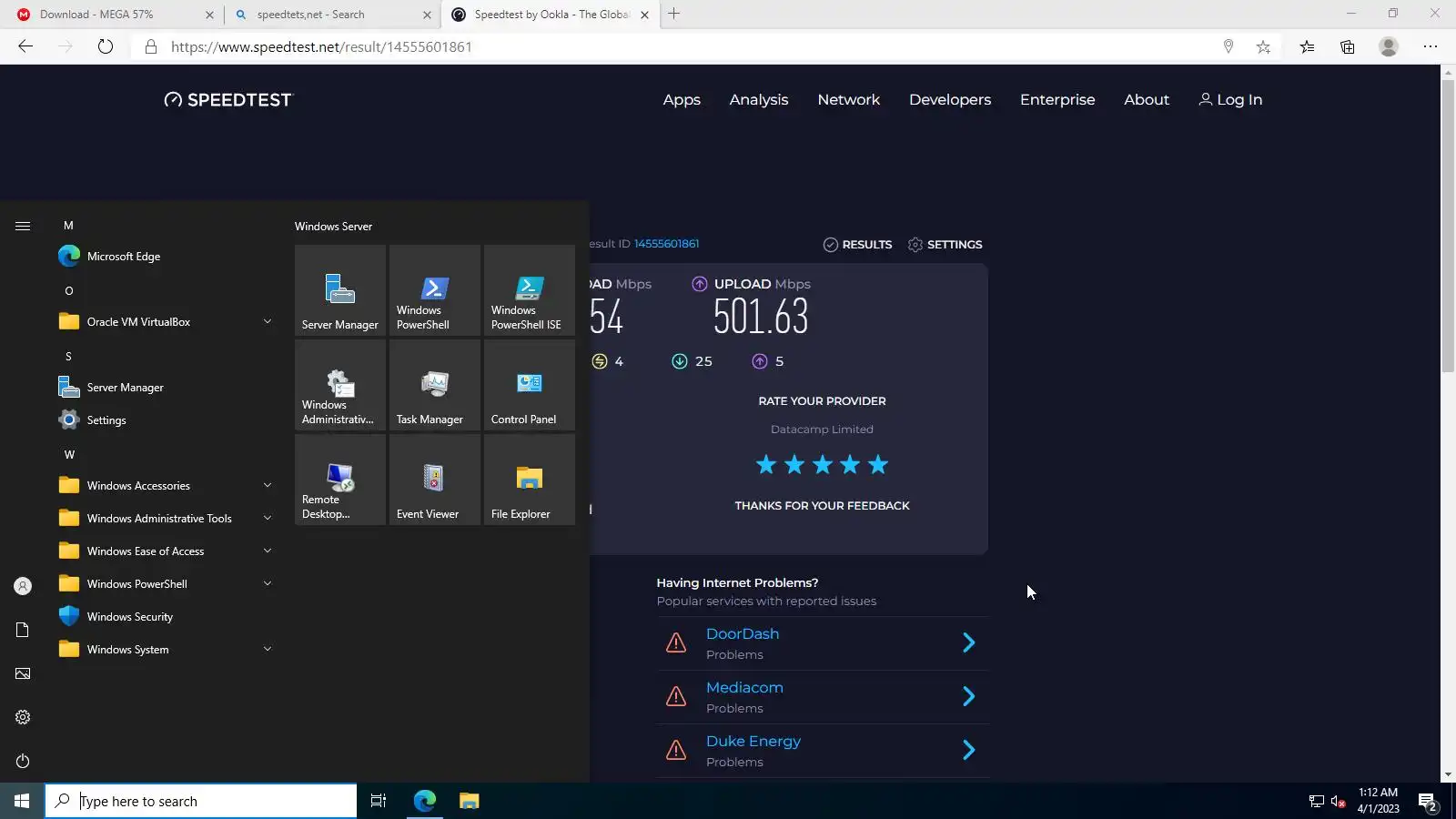This screenshot has height=819, width=1456.
Task: Switch to speedtets.net Search tab
Action: (x=331, y=15)
